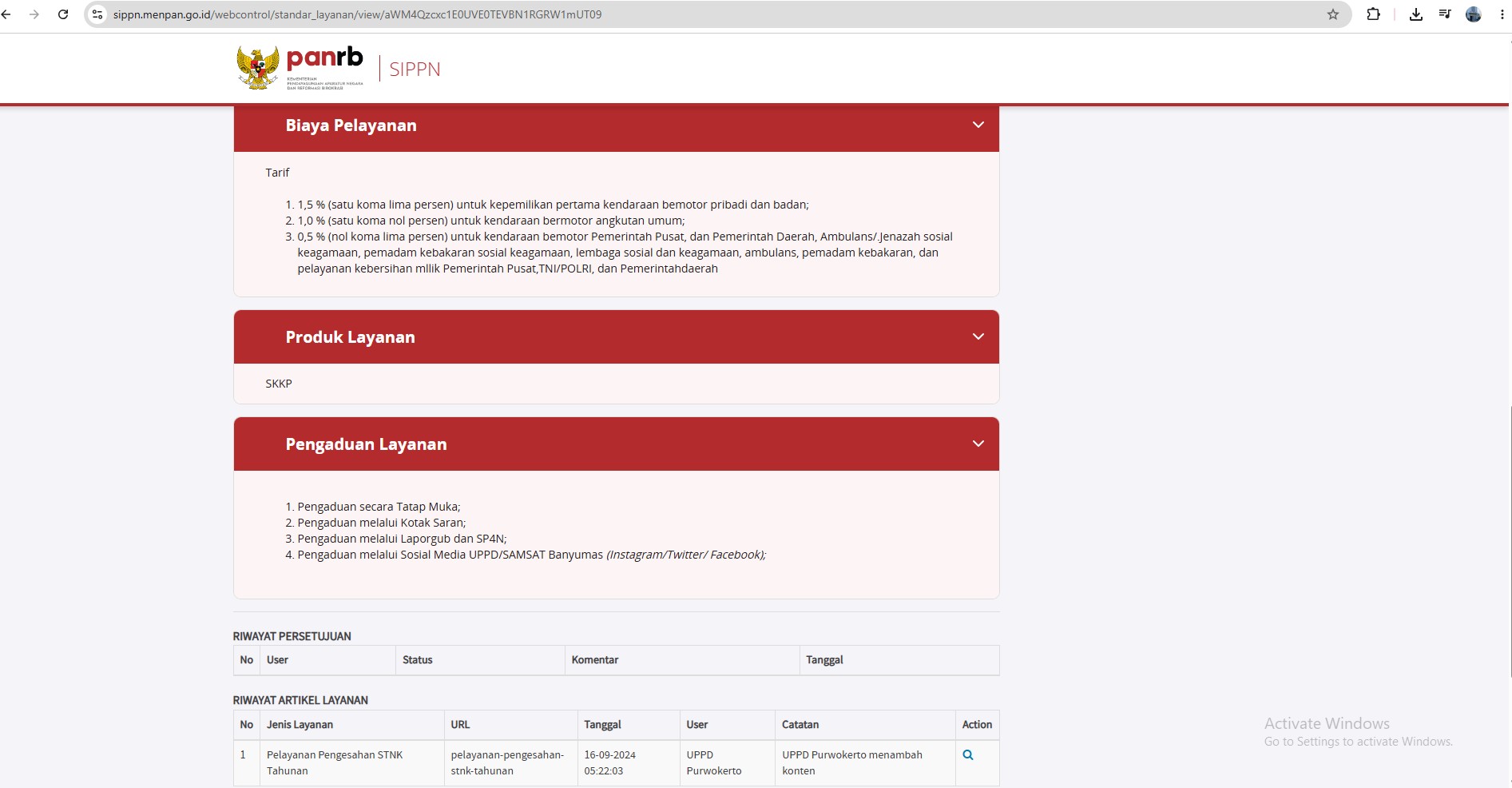
Task: Collapse the Produk Layanan section chevron
Action: point(978,336)
